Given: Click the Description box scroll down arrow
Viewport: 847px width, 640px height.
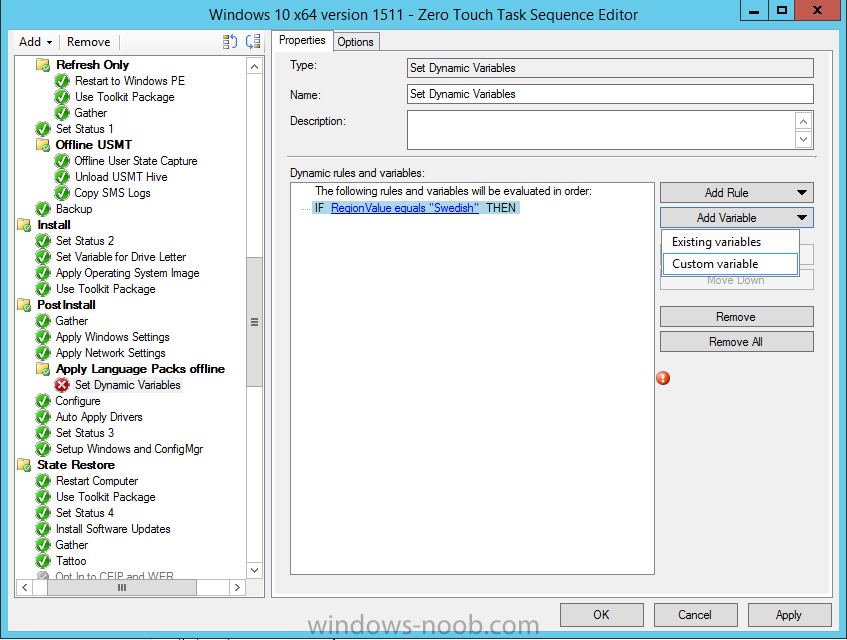Looking at the screenshot, I should [803, 139].
